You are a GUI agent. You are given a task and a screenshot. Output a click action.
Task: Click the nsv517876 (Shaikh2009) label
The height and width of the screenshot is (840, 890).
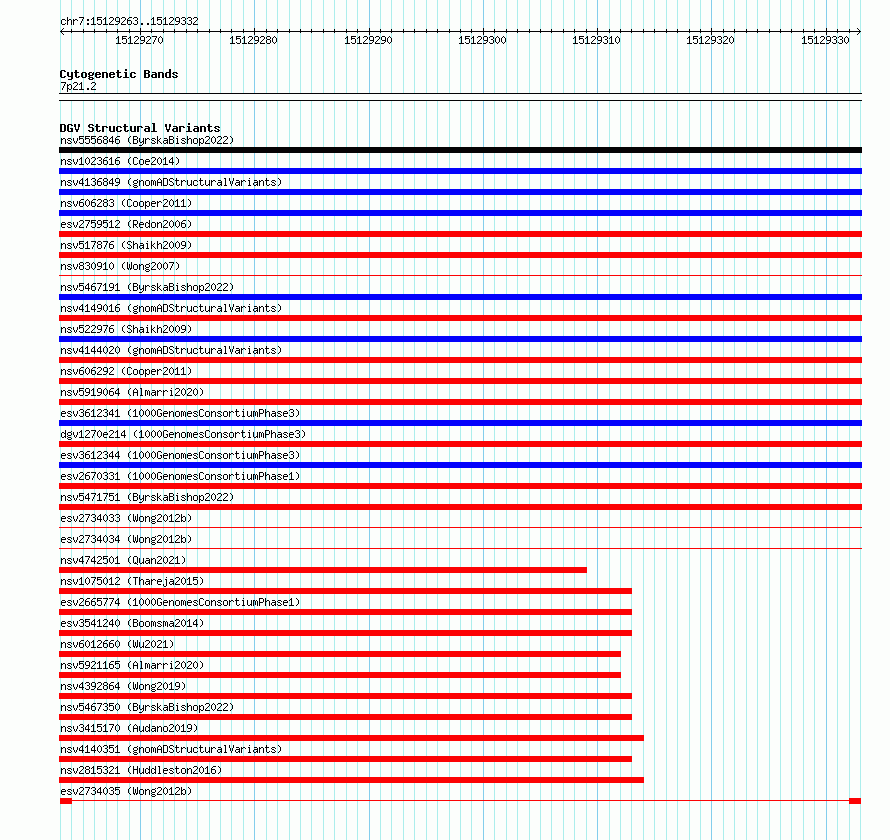pos(126,245)
